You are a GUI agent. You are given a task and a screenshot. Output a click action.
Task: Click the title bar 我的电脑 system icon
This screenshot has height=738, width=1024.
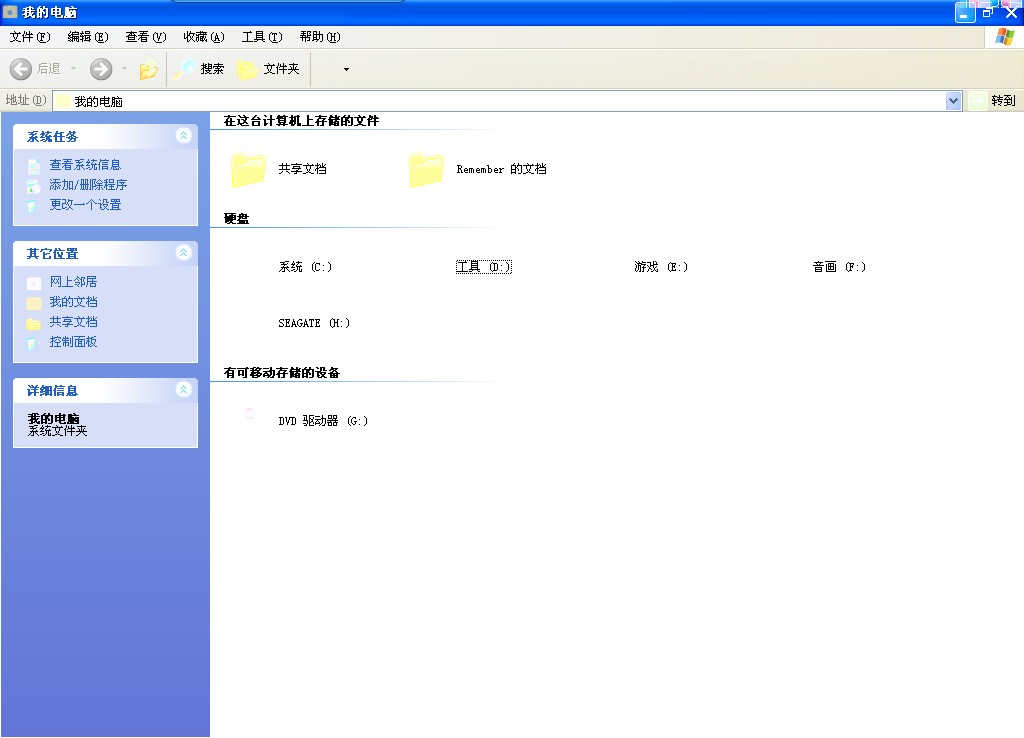click(10, 12)
